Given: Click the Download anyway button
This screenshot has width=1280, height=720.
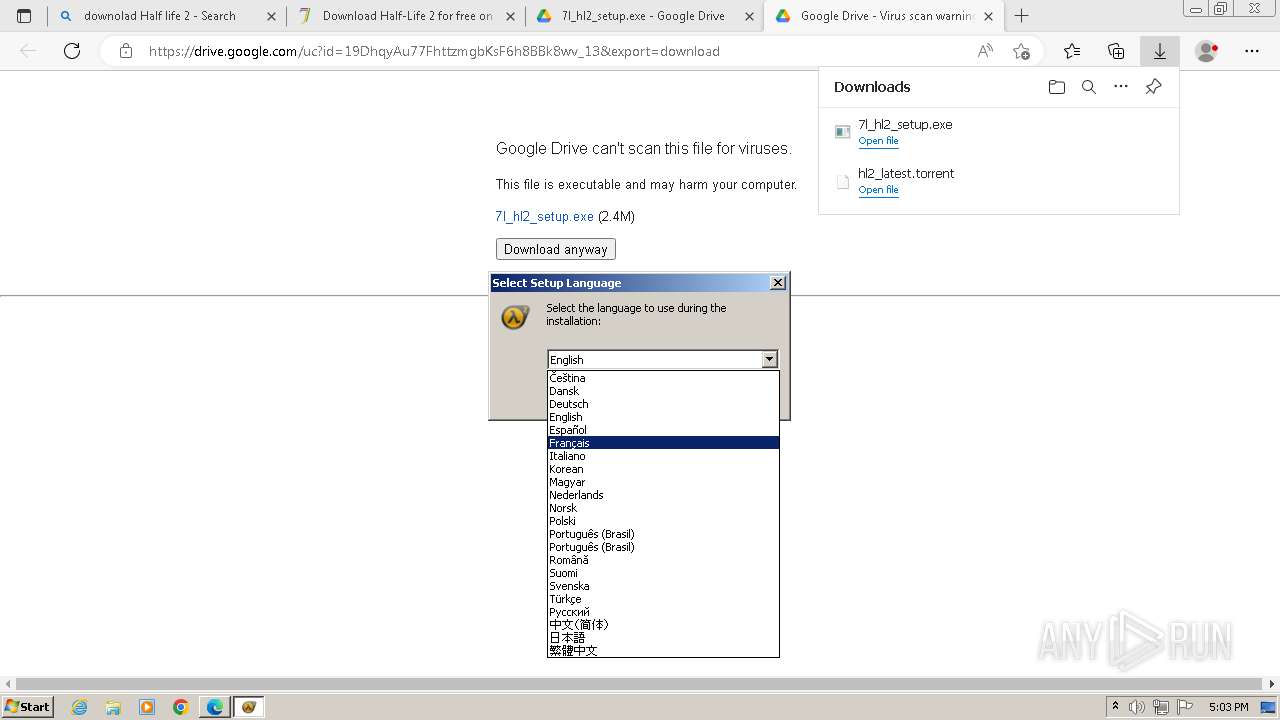Looking at the screenshot, I should pyautogui.click(x=556, y=249).
